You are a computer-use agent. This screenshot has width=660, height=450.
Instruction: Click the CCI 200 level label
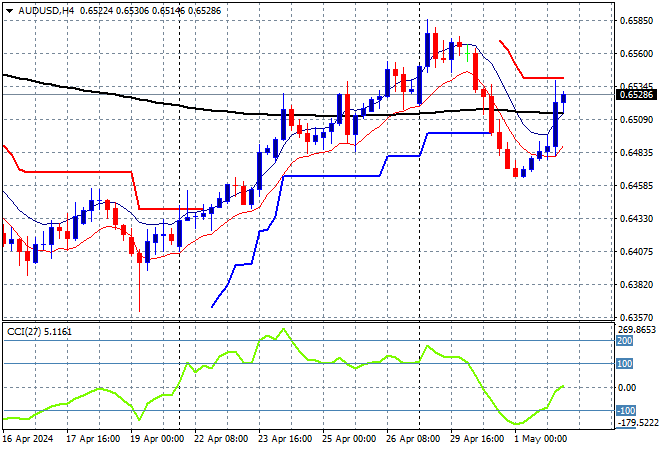tap(625, 341)
